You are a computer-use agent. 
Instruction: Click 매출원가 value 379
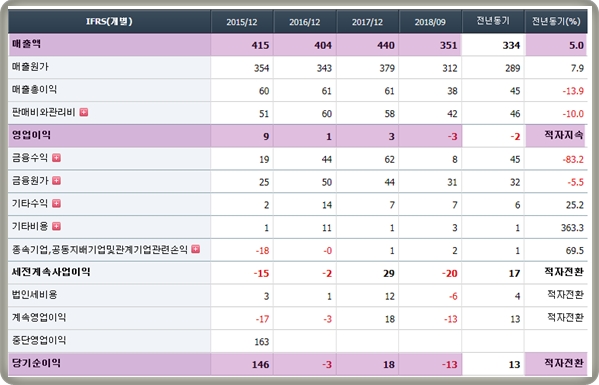(x=387, y=68)
